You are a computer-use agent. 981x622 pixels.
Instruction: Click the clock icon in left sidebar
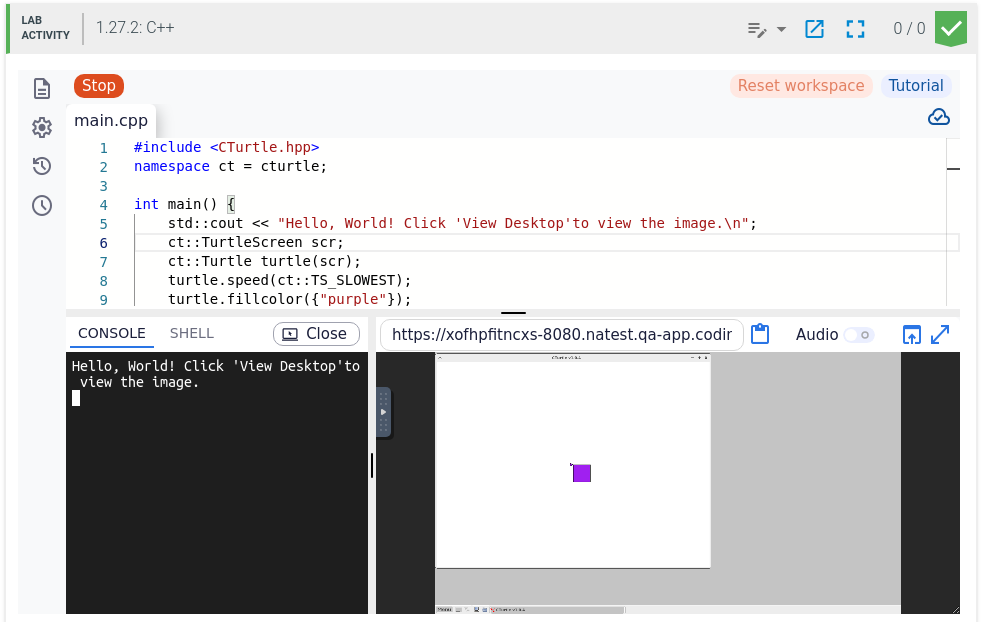point(42,205)
